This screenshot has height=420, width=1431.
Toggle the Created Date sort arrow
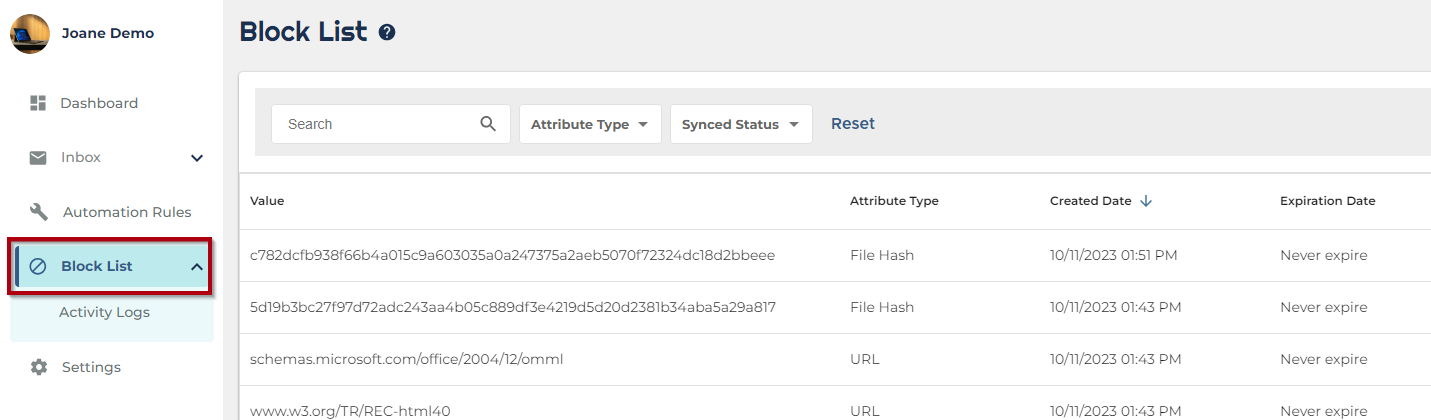(x=1146, y=201)
